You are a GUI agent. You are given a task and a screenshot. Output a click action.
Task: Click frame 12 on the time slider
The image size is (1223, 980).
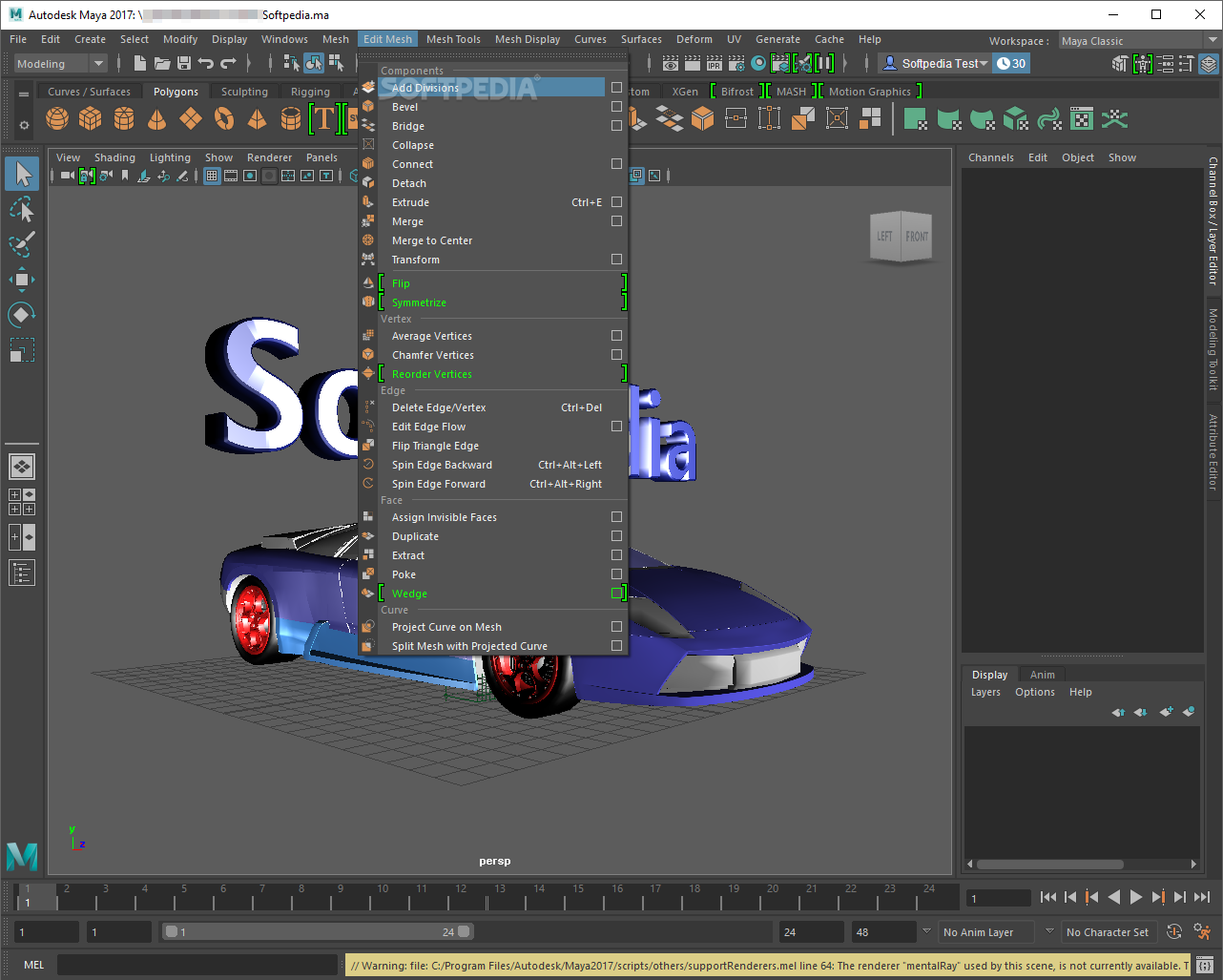(x=459, y=897)
